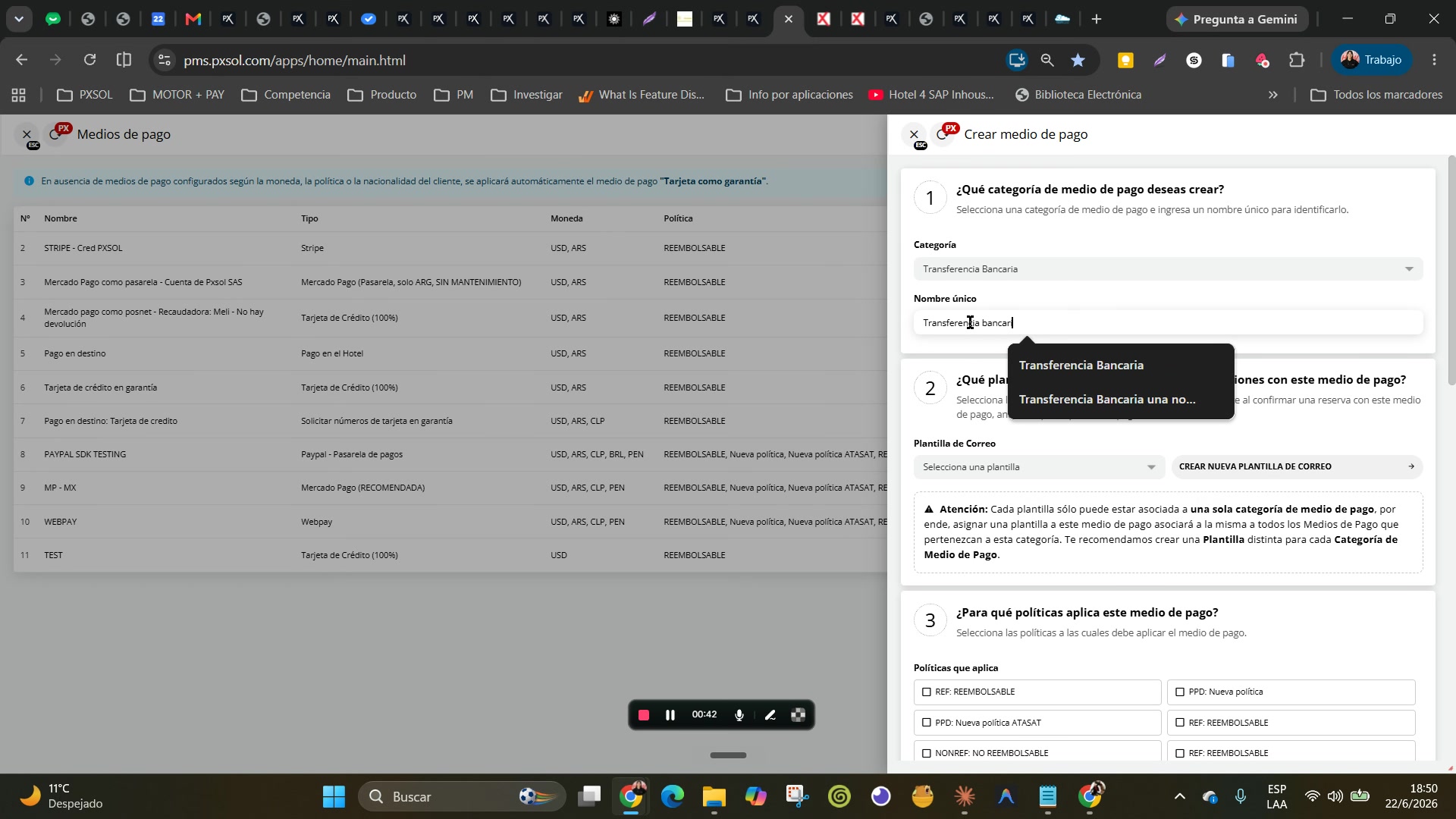
Task: Open the install app icon in the address bar
Action: [x=1017, y=60]
